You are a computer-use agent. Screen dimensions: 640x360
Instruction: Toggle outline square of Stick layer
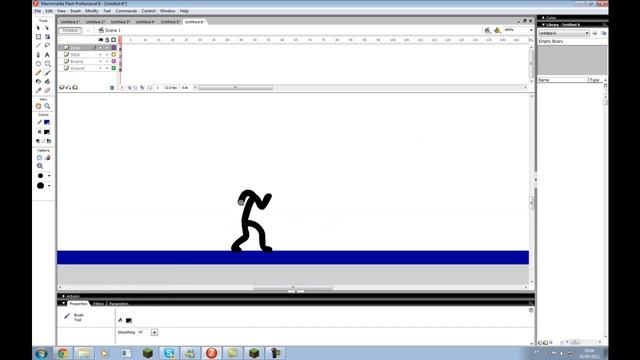point(114,54)
